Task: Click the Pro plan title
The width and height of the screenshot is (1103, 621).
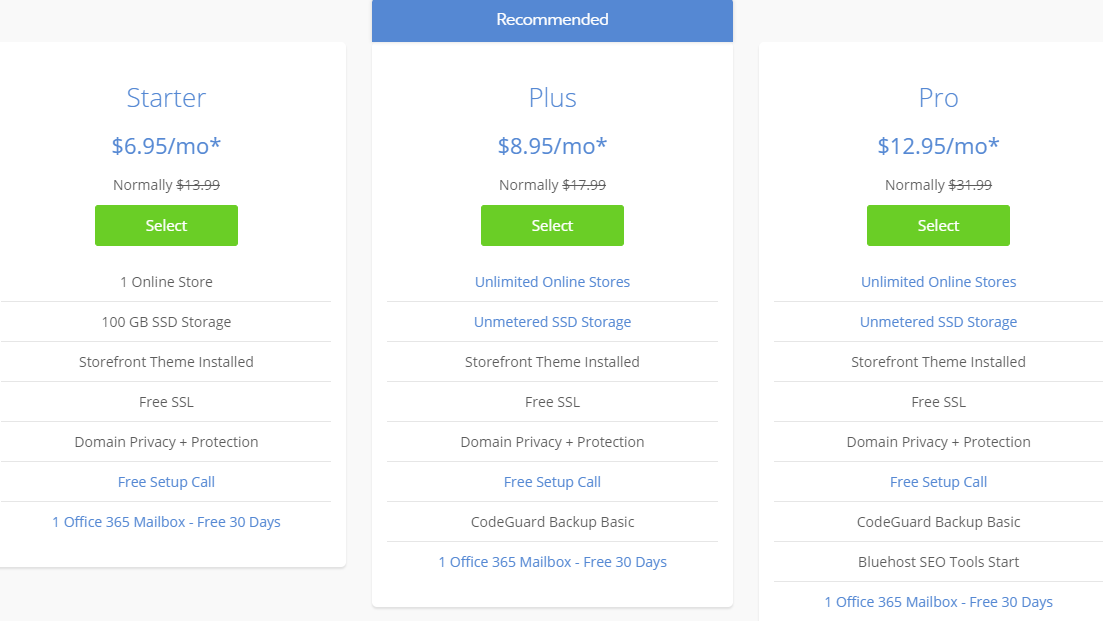Action: pos(938,98)
